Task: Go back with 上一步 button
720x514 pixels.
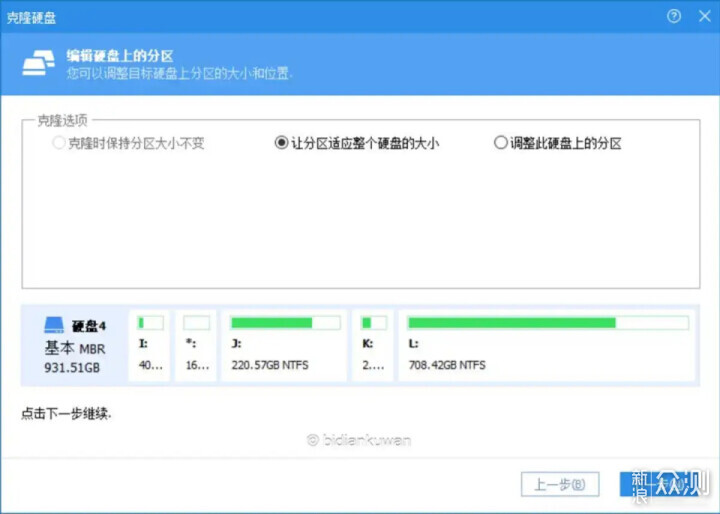Action: click(560, 484)
